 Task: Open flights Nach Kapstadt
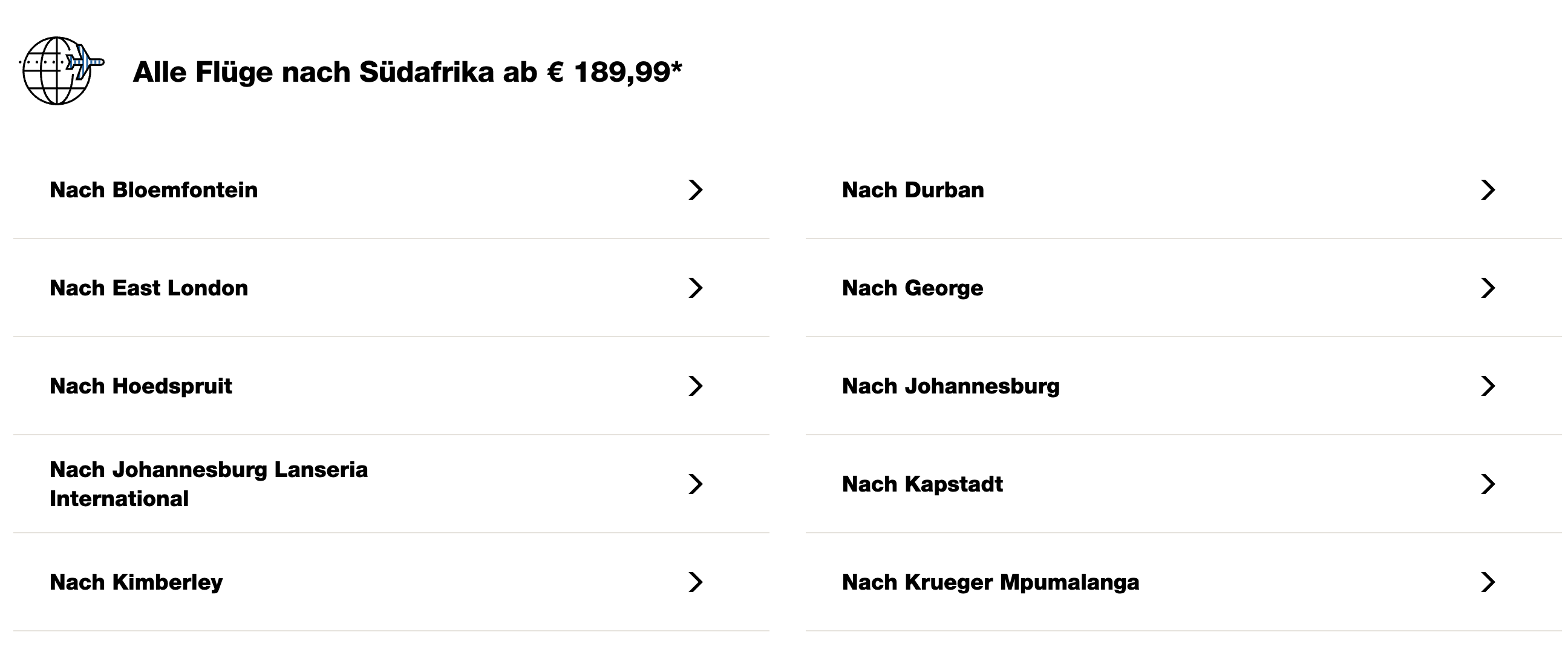coord(921,484)
